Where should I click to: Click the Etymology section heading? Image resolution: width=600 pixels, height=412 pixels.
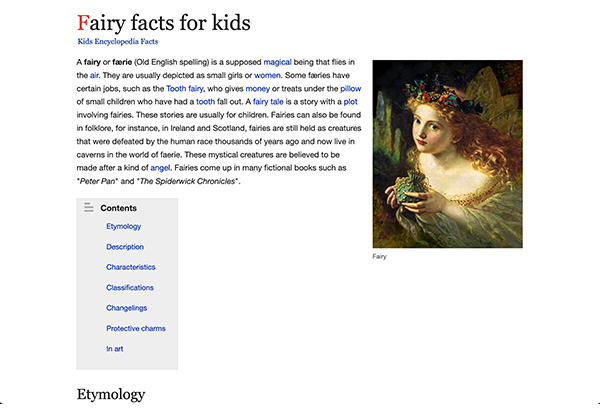[x=111, y=394]
